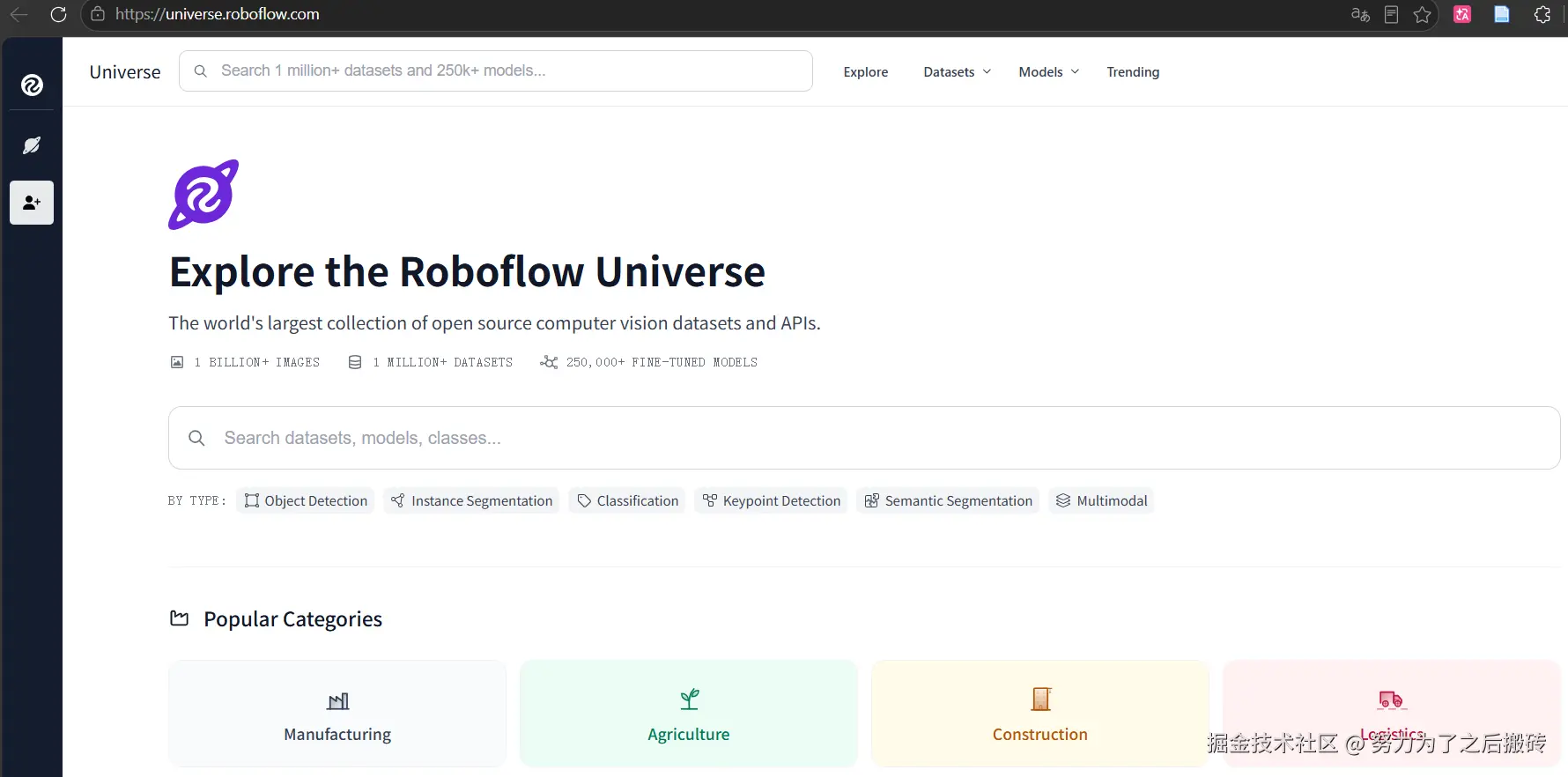The height and width of the screenshot is (777, 1568).
Task: Click the site info lock icon
Action: pyautogui.click(x=98, y=14)
